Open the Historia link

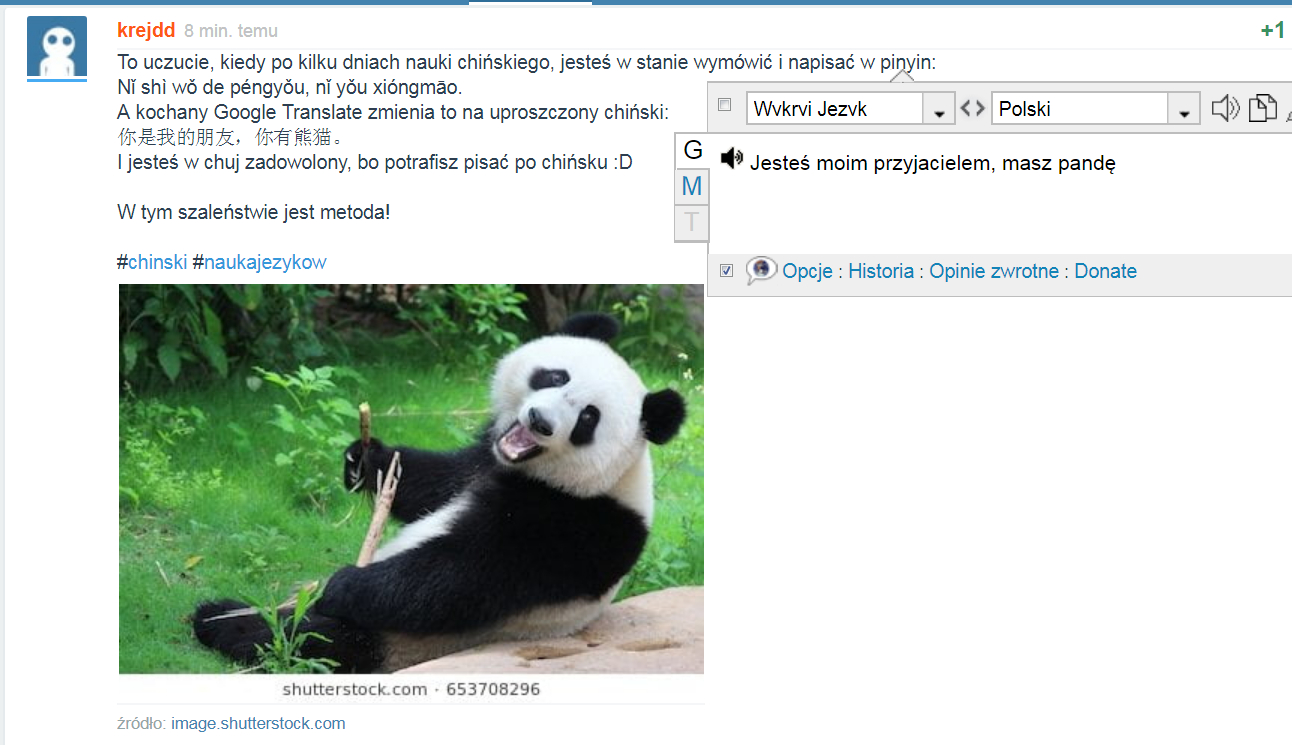(x=880, y=271)
